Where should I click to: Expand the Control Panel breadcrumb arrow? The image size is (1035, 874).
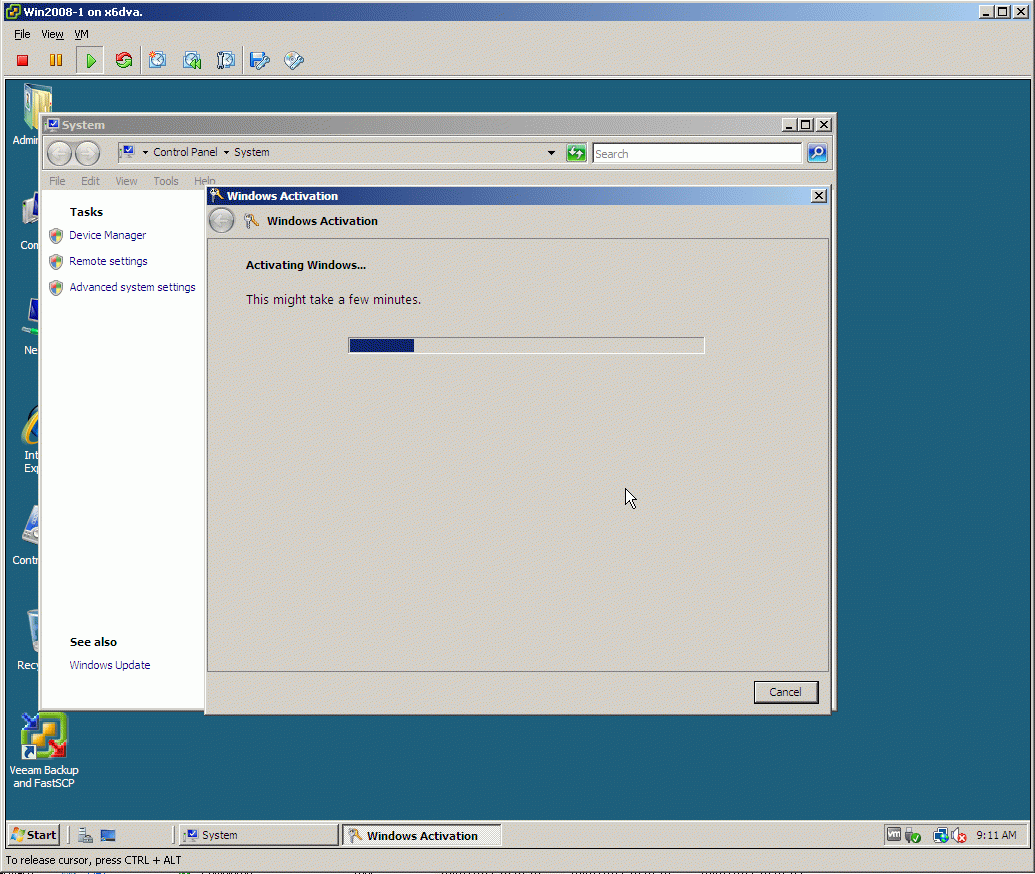coord(226,152)
